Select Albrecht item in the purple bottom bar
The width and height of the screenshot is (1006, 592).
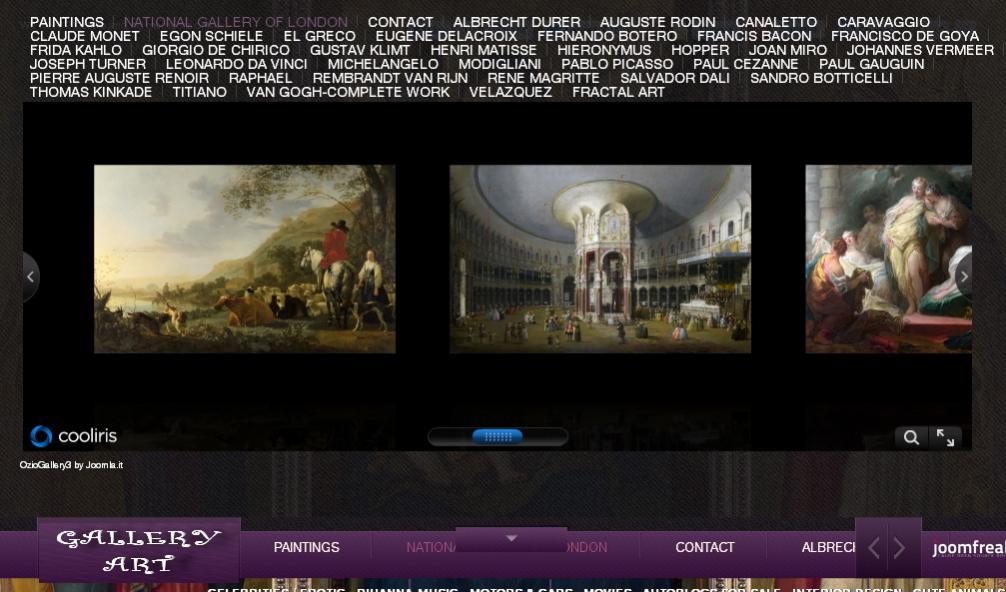[828, 547]
